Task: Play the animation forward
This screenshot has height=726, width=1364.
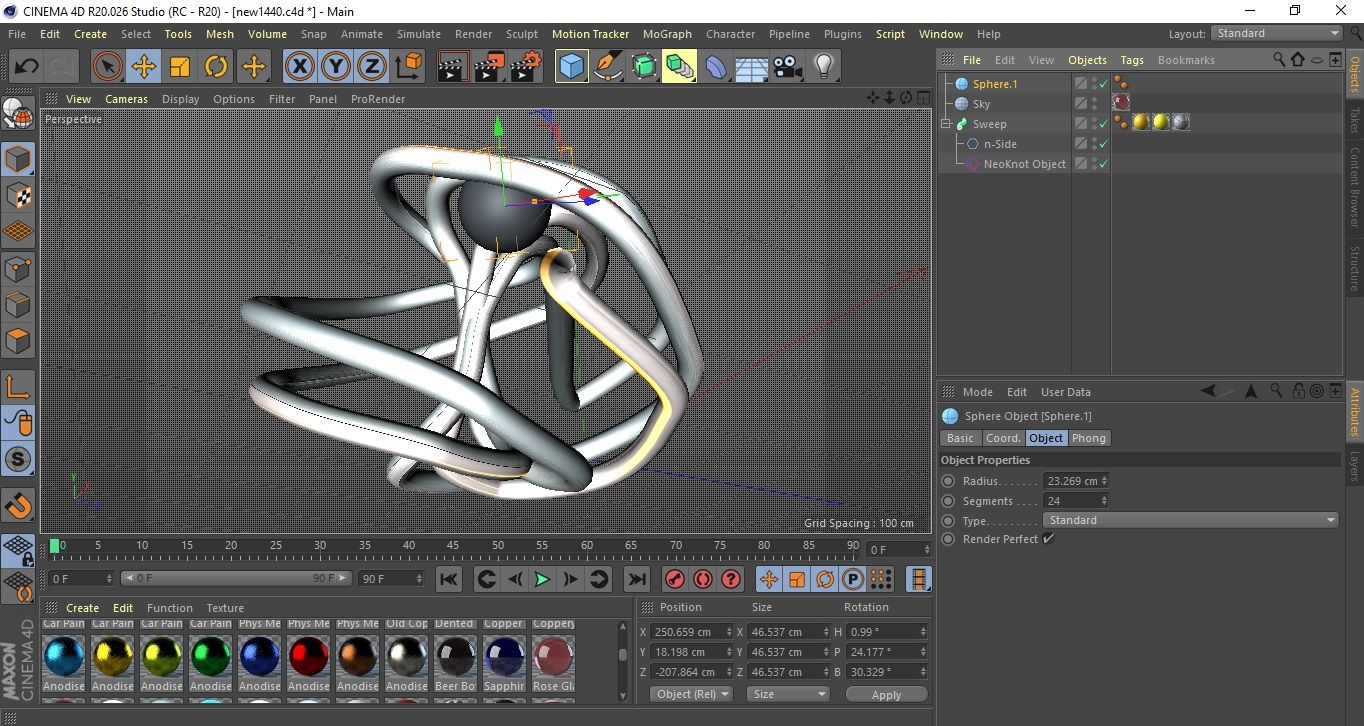Action: tap(541, 579)
